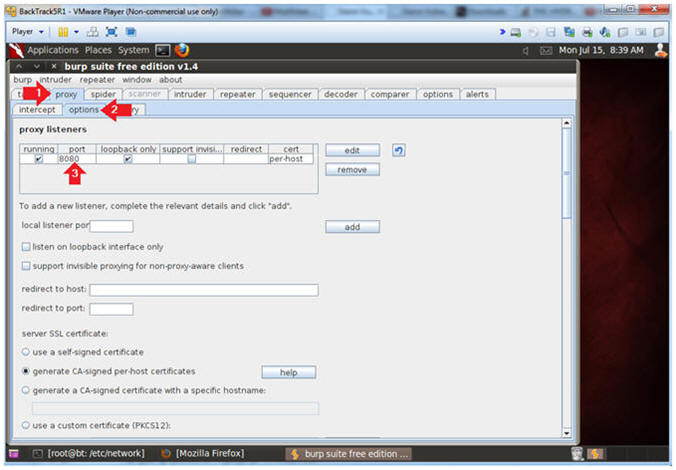The image size is (676, 470).
Task: Click the Burp tray icon beside the trash
Action: click(x=595, y=454)
